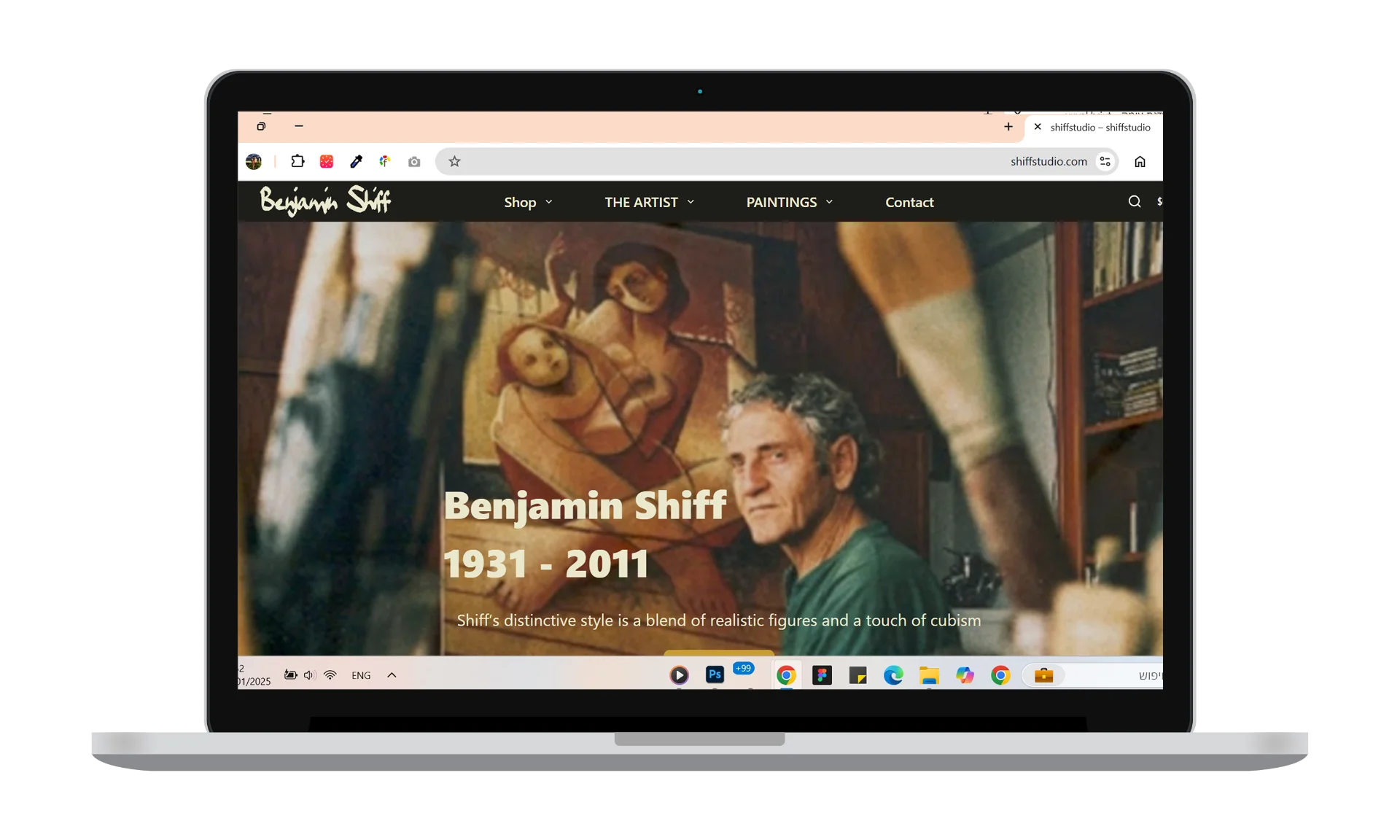The height and width of the screenshot is (840, 1400).
Task: Open Photoshop from the taskbar
Action: (715, 675)
